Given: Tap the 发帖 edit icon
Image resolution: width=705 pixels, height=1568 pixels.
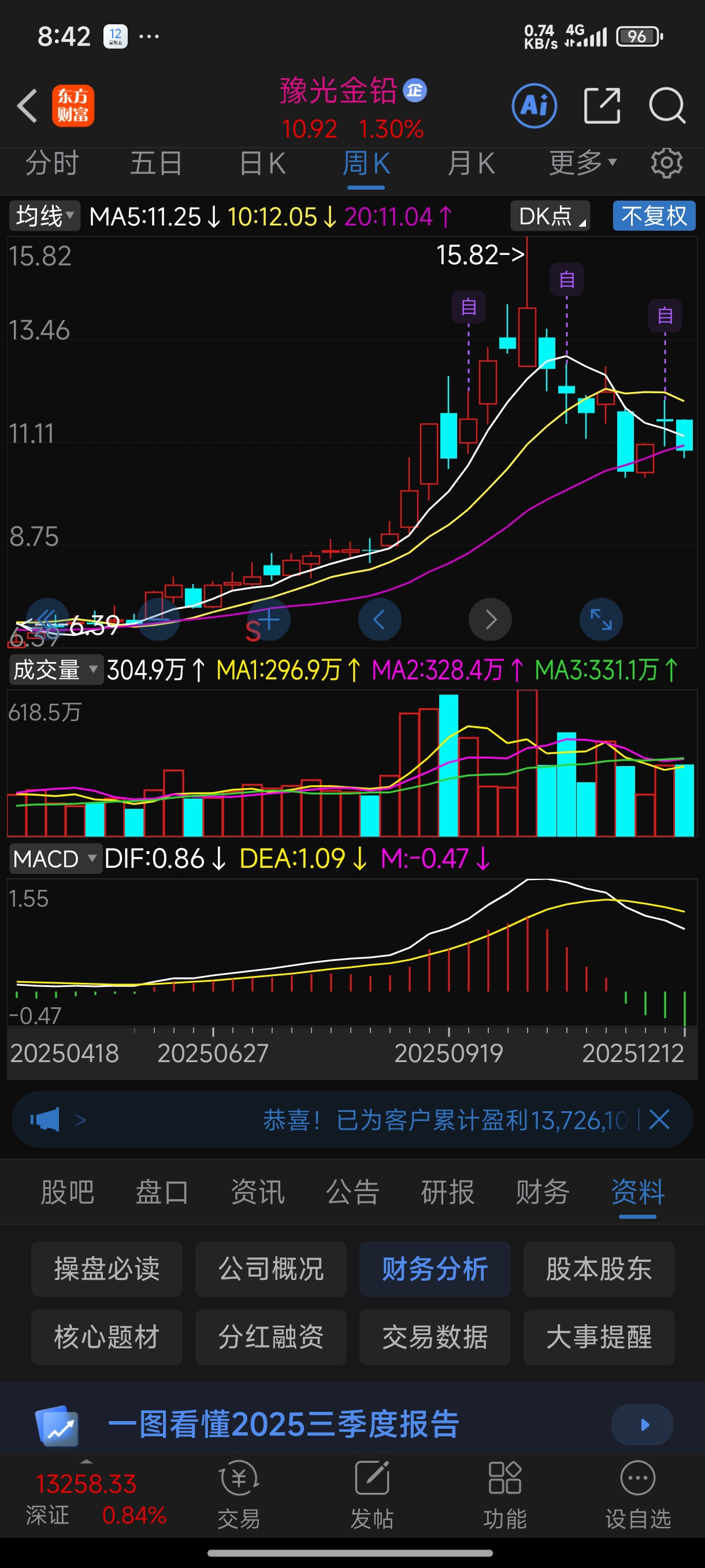Looking at the screenshot, I should [372, 1478].
